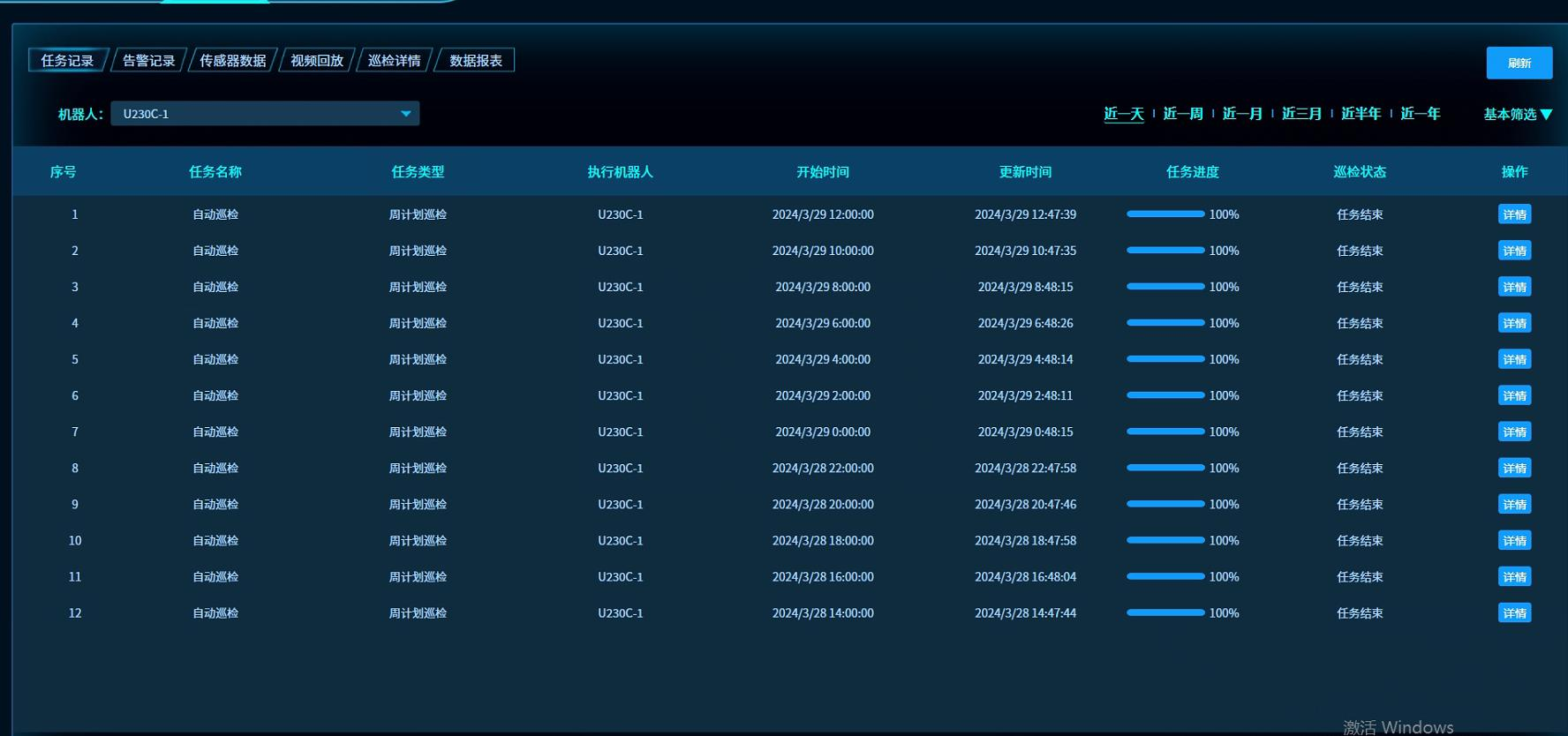Viewport: 1568px width, 736px height.
Task: Filter by 近三月
Action: point(1301,113)
